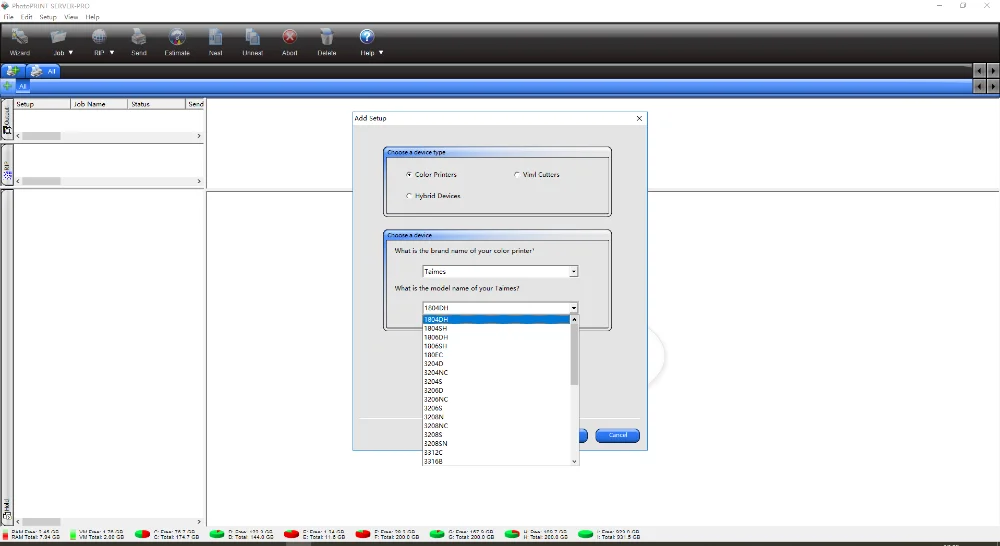Click tab strip scroll right arrow
The image size is (1000, 546).
click(992, 71)
